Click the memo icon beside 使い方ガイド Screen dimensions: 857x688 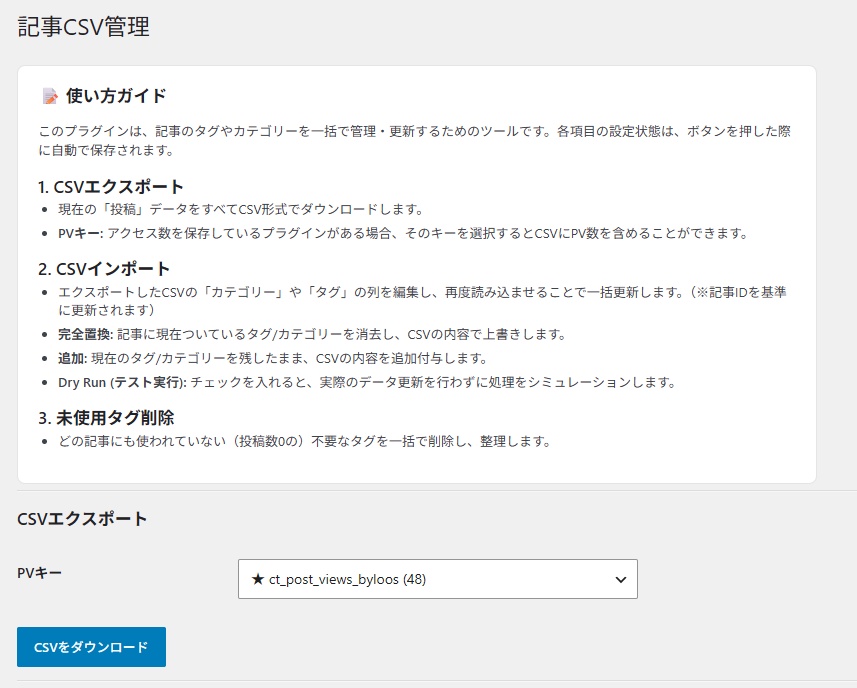pos(50,96)
